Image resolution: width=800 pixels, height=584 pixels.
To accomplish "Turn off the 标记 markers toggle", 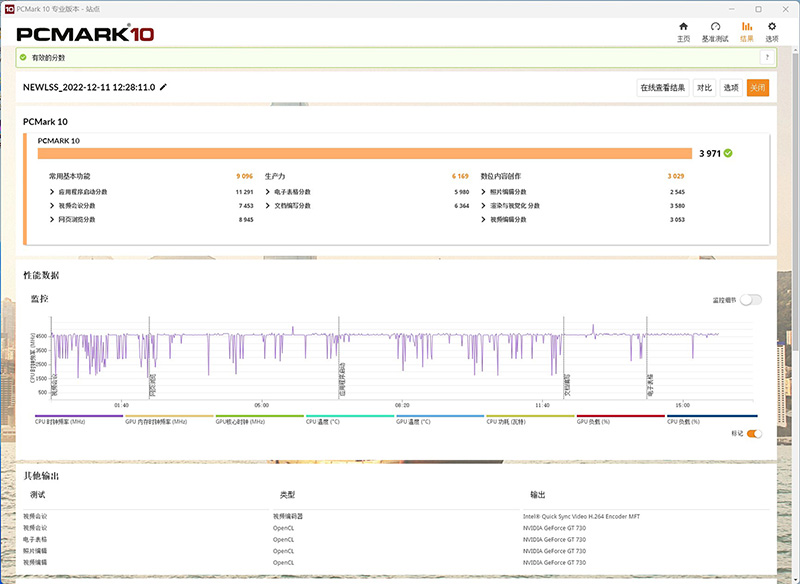I will [x=754, y=433].
